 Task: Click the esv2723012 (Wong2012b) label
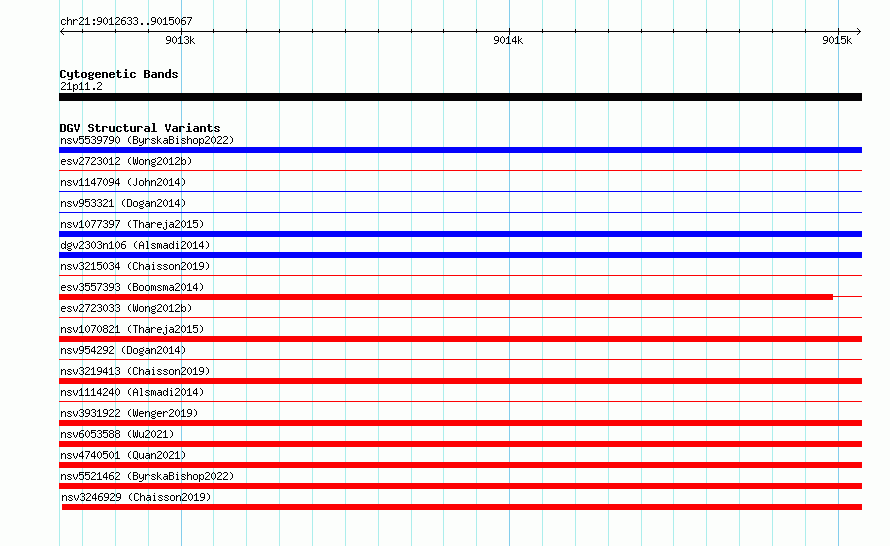pos(126,161)
